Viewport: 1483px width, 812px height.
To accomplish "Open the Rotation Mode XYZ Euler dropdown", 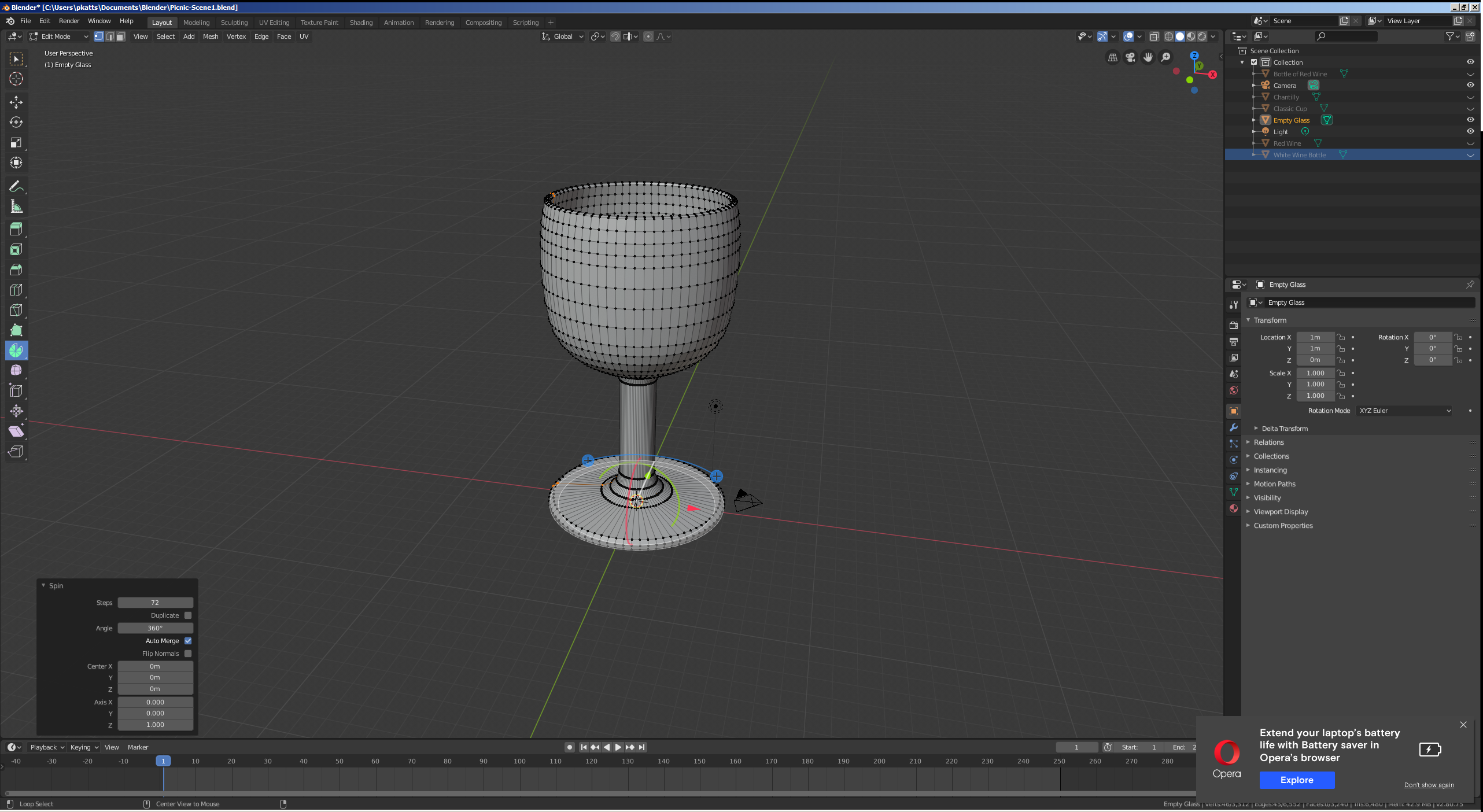I will pyautogui.click(x=1404, y=411).
